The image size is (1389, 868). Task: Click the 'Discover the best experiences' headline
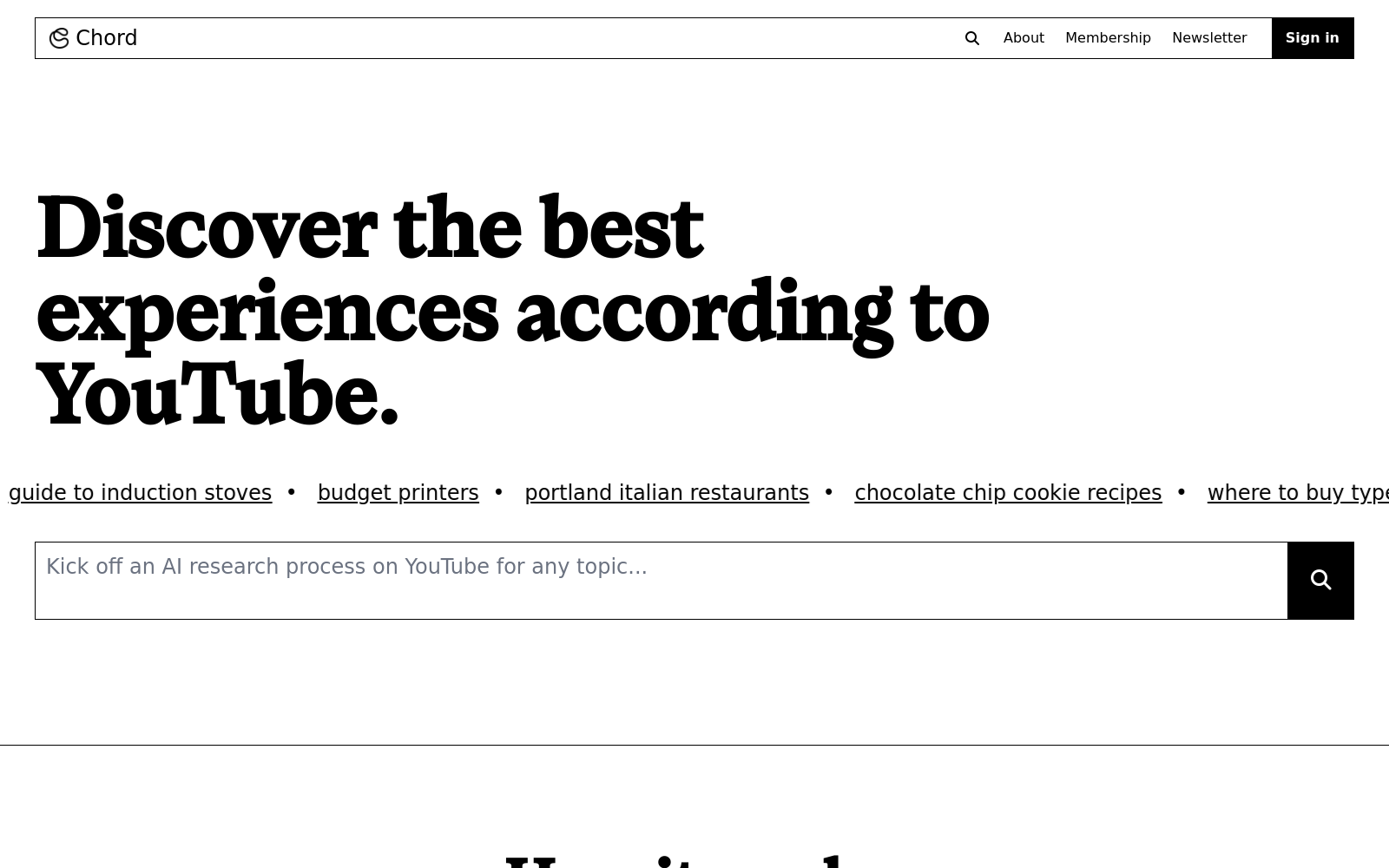pos(512,311)
